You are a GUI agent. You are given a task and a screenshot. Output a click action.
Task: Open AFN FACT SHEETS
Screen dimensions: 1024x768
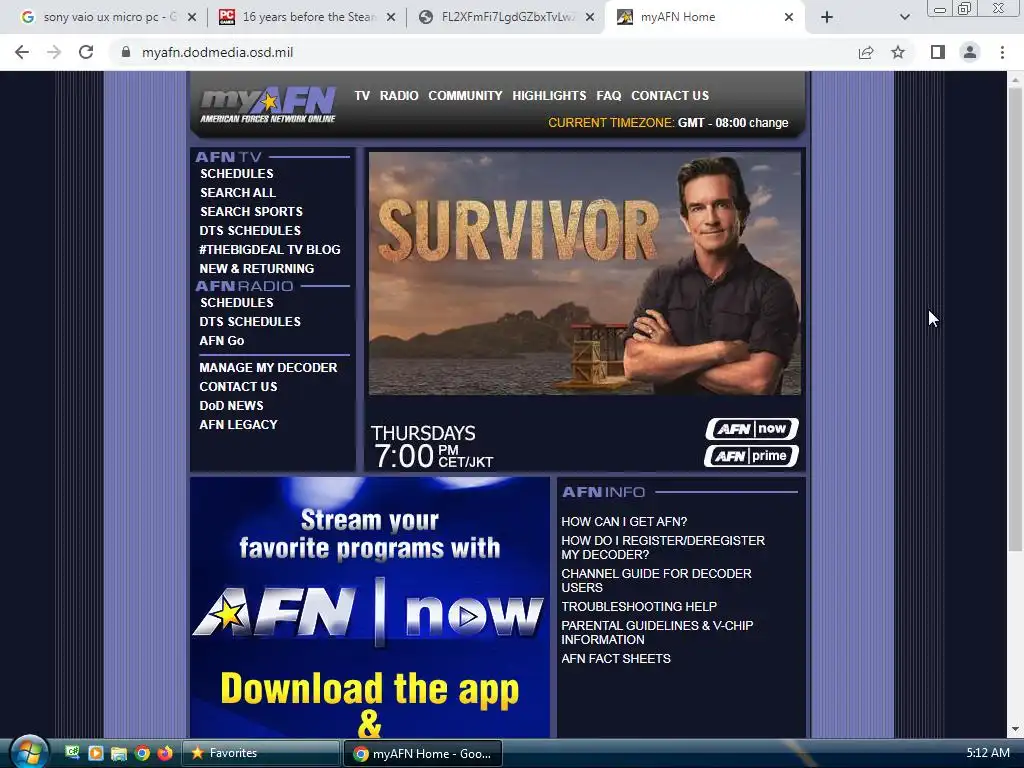pos(616,659)
